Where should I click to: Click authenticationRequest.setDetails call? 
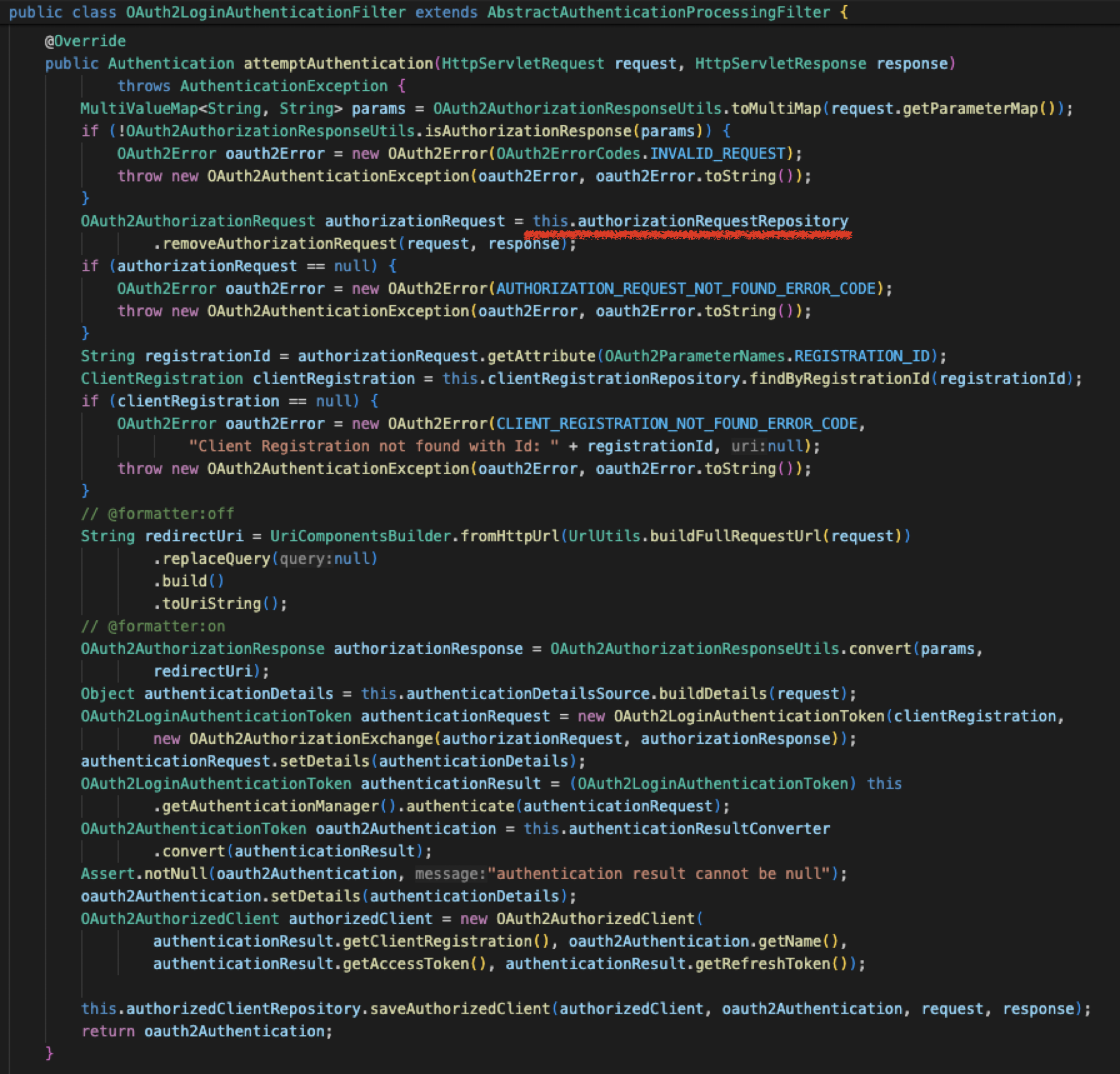225,761
